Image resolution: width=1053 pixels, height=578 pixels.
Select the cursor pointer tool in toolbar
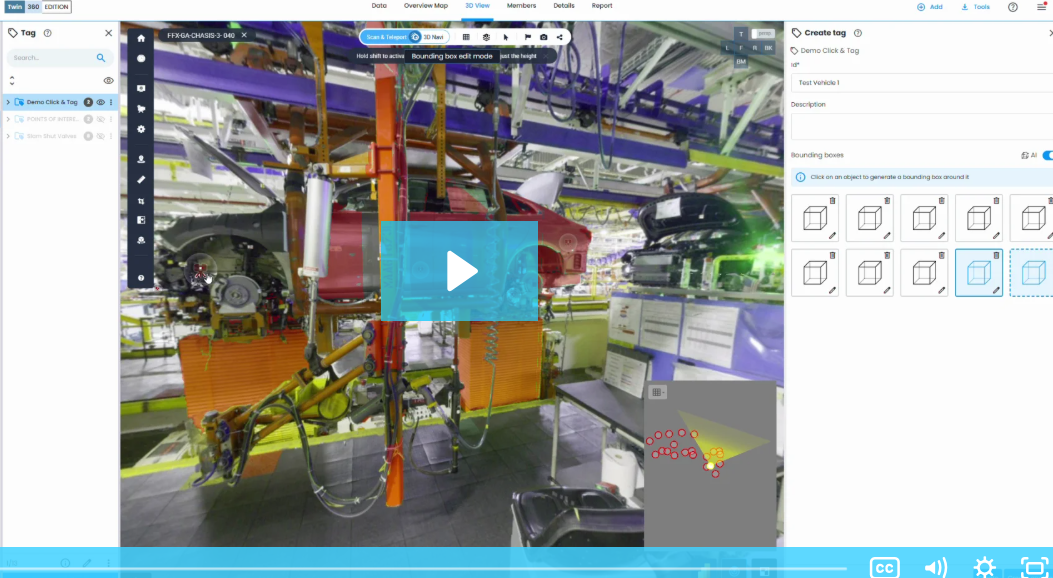506,37
